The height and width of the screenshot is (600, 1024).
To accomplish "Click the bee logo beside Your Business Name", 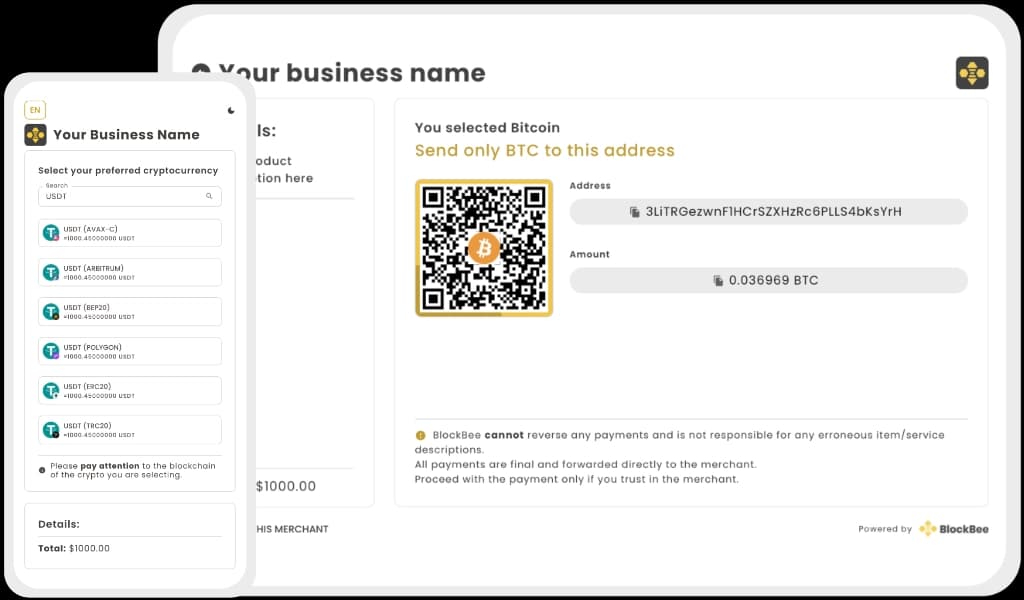I will click(x=35, y=134).
